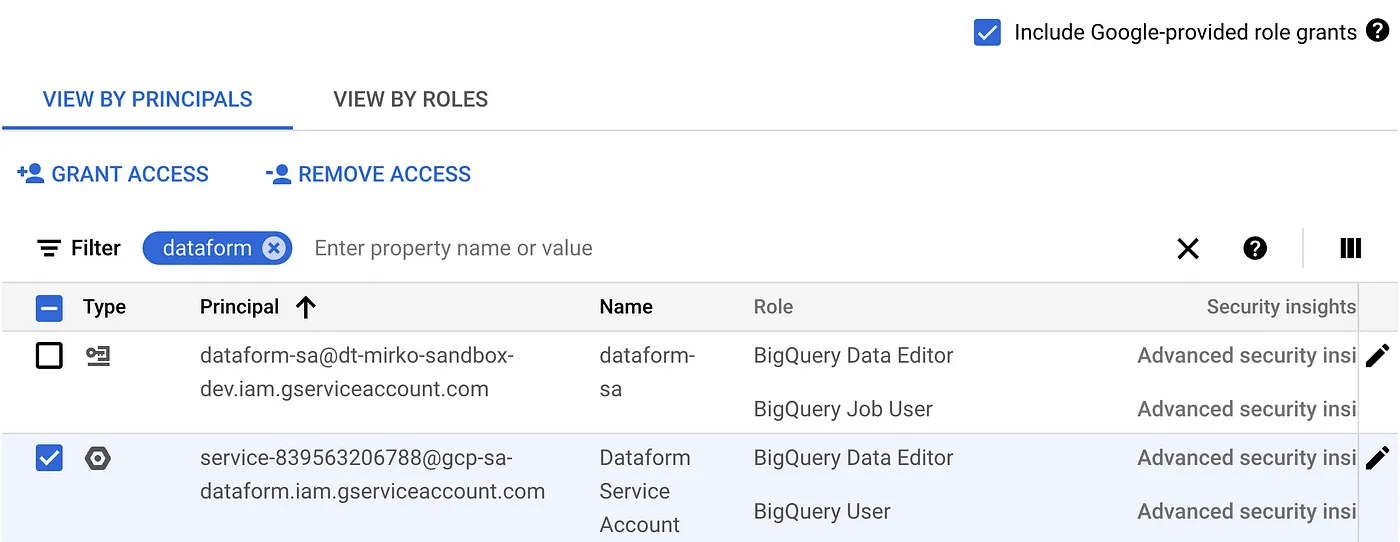Clear all filters with the X icon
Screen dimensions: 1400x542
click(1188, 249)
